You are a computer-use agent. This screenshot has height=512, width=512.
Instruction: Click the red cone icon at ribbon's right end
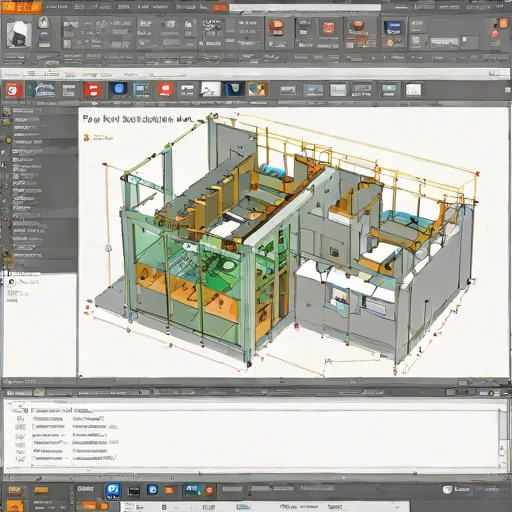tap(495, 34)
